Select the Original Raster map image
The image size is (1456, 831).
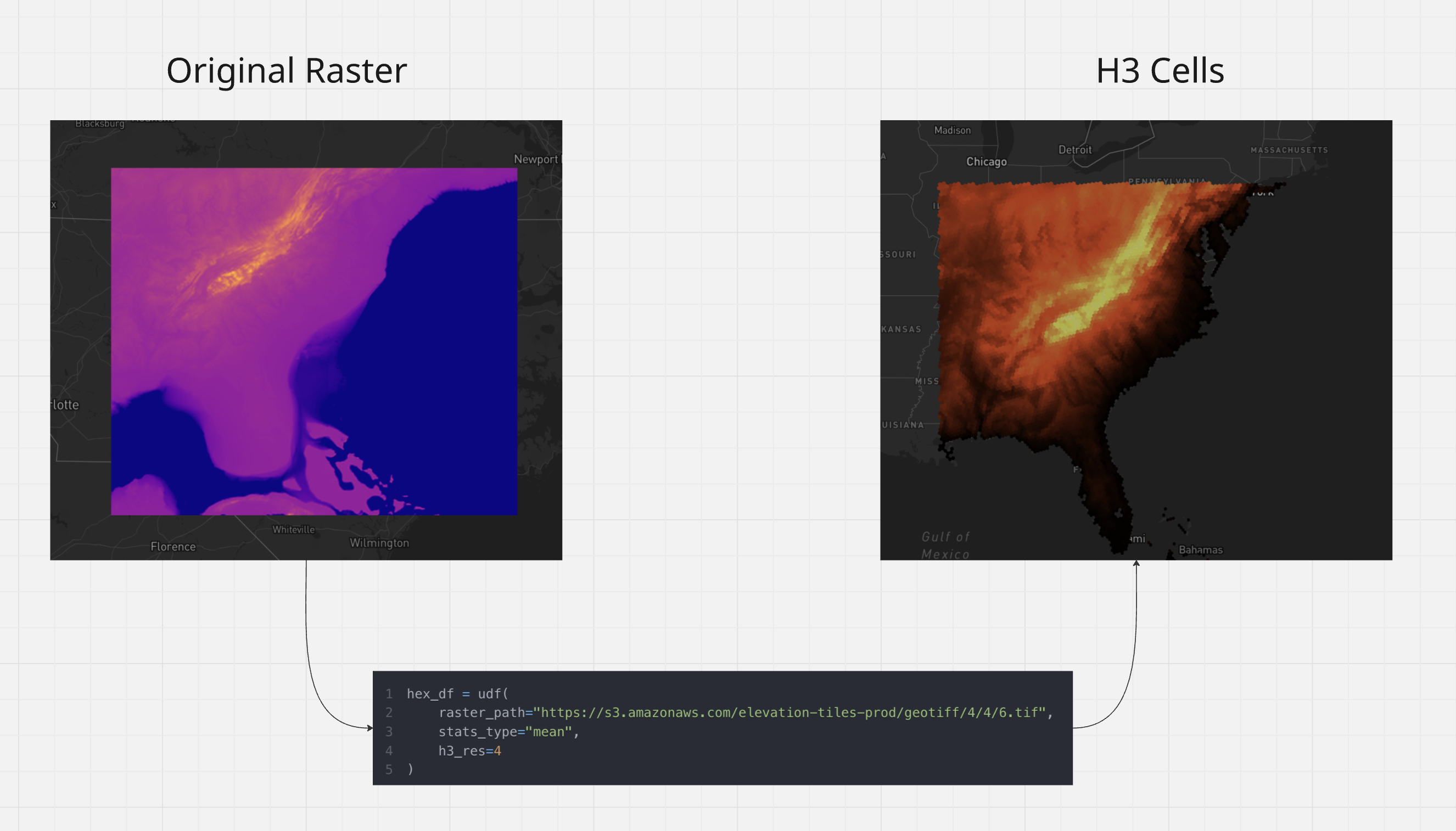(x=306, y=340)
